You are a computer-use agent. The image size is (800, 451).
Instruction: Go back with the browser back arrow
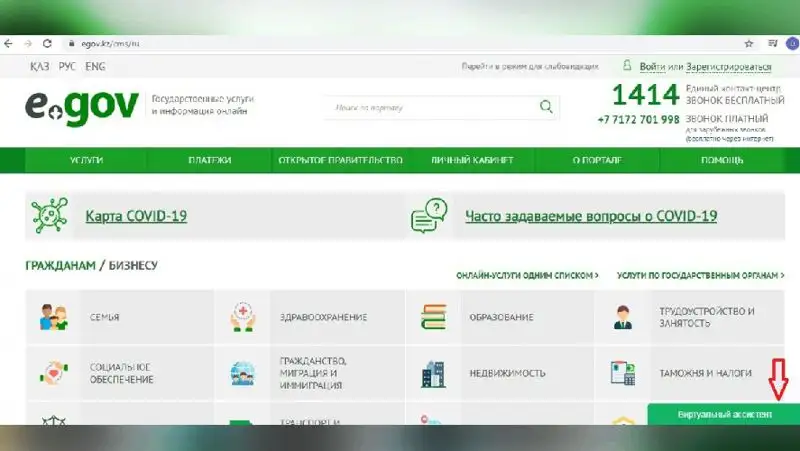click(8, 44)
